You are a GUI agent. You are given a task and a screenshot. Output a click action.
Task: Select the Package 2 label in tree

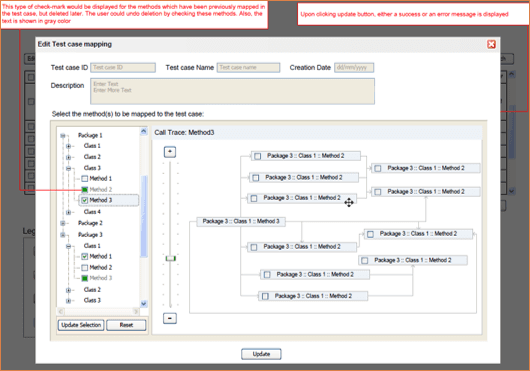[x=90, y=223]
